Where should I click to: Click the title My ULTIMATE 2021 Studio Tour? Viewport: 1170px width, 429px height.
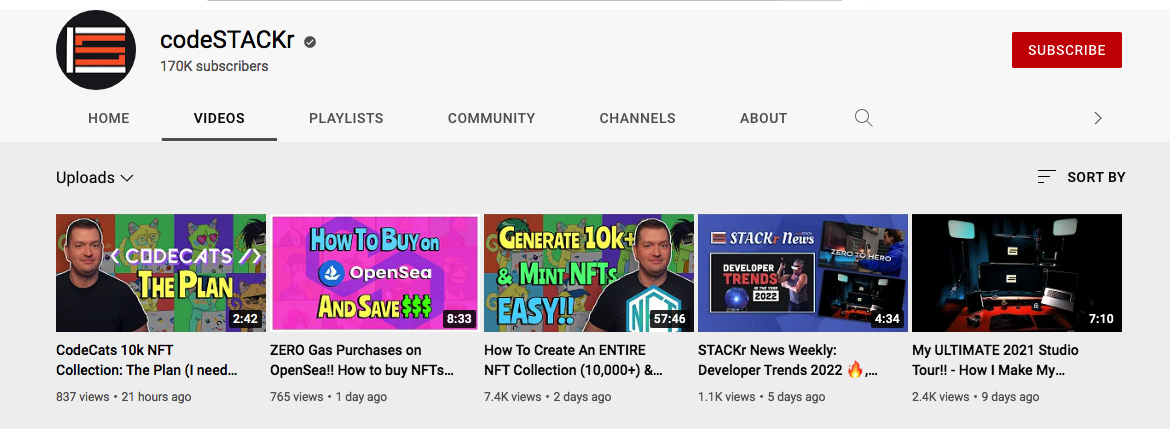coord(995,360)
